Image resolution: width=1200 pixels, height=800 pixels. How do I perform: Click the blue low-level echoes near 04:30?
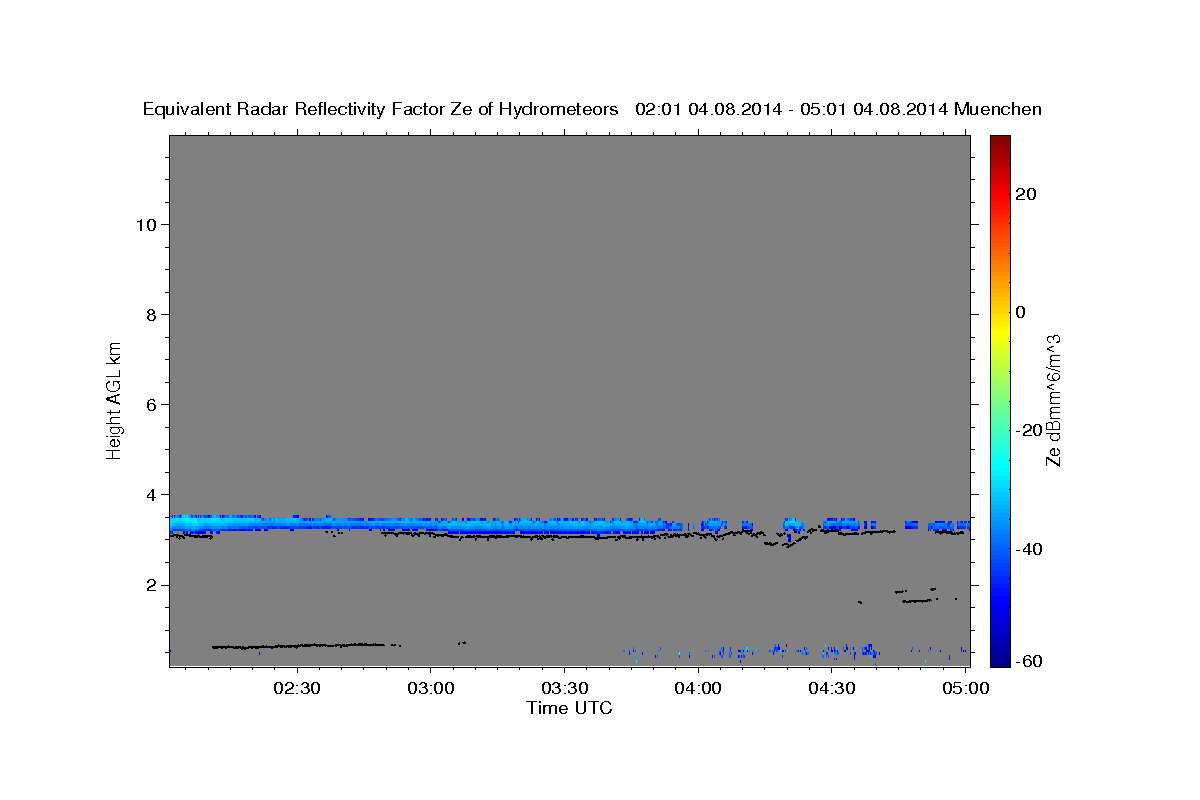pyautogui.click(x=850, y=652)
